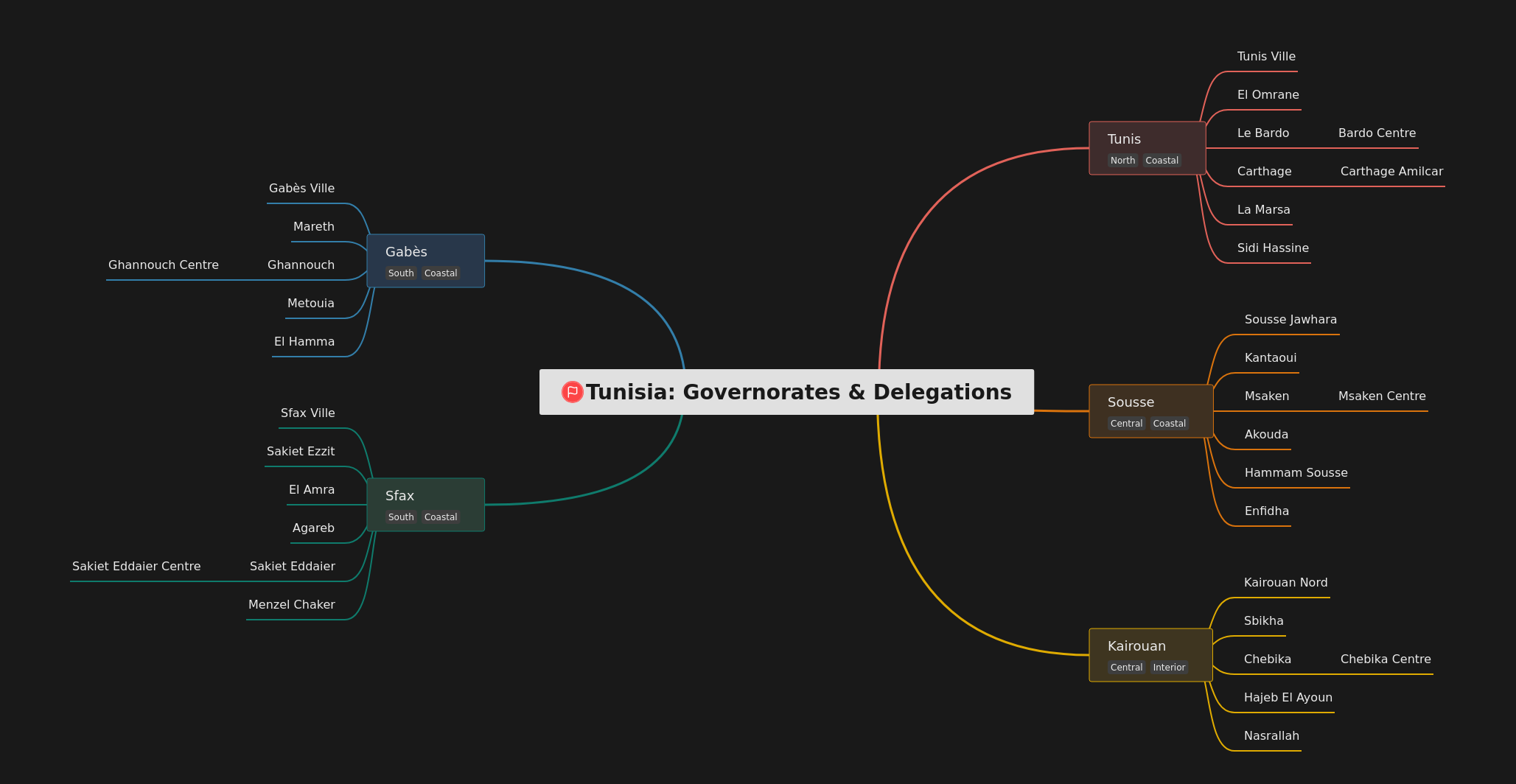Click the Coastal tag on Sfax
The width and height of the screenshot is (1516, 784).
(441, 517)
